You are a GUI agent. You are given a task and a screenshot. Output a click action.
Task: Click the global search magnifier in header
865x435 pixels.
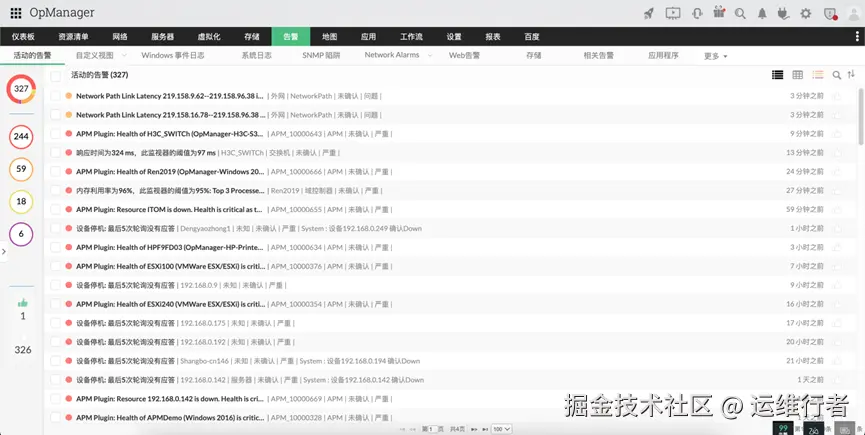pos(740,14)
